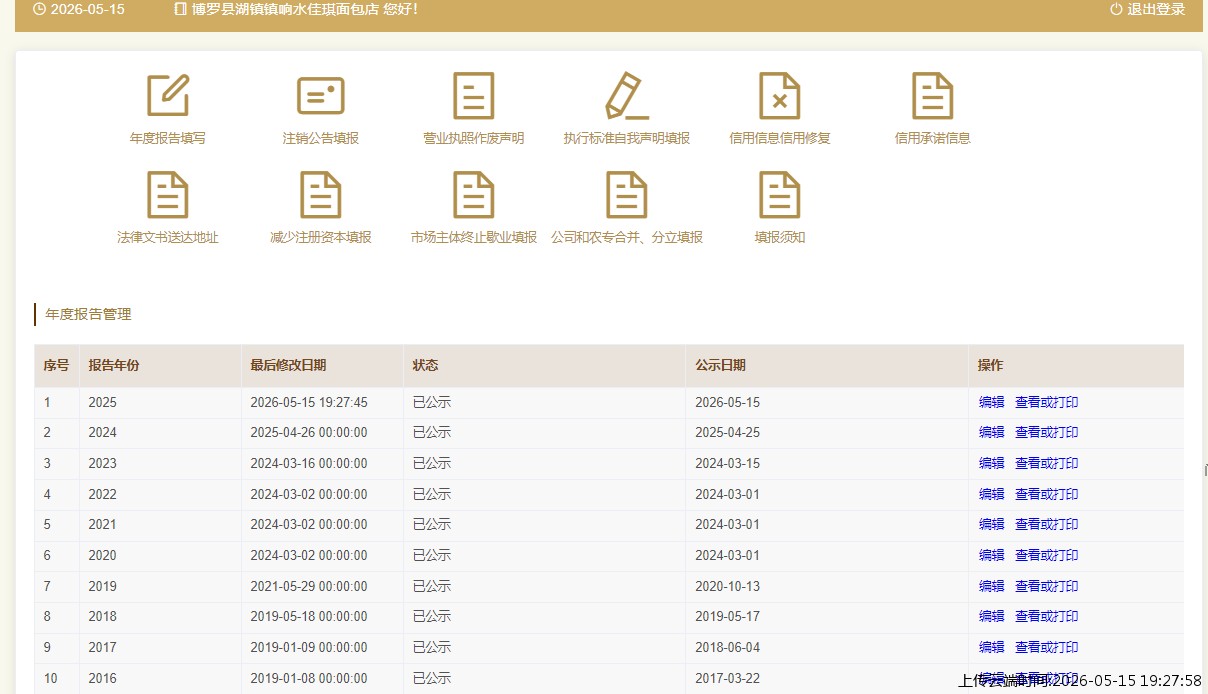Screen dimensions: 1208x694
Task: Open the 减少注册资本填报 icon
Action: 321,195
